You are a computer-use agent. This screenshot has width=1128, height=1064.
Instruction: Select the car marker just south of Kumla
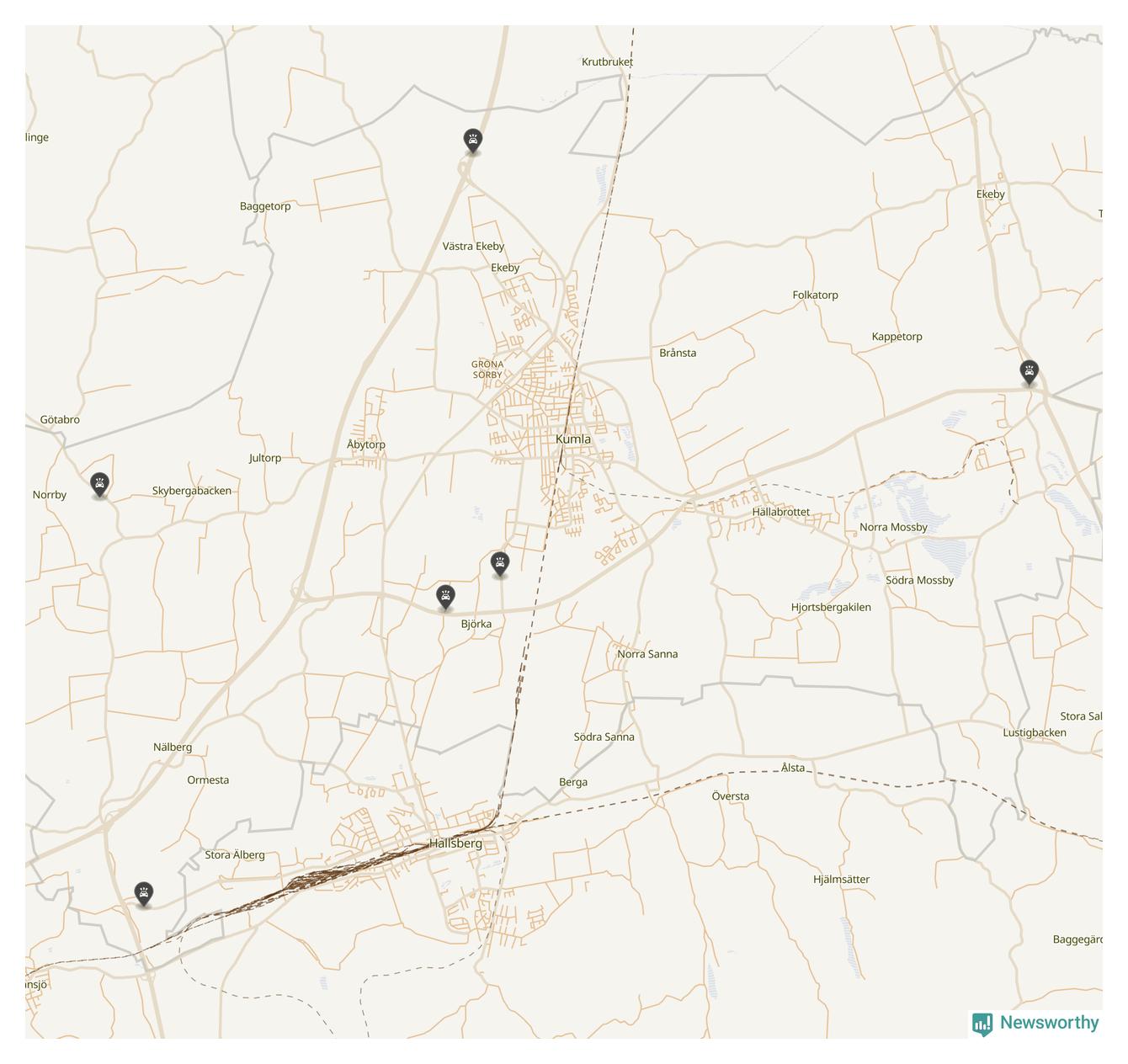click(x=500, y=563)
